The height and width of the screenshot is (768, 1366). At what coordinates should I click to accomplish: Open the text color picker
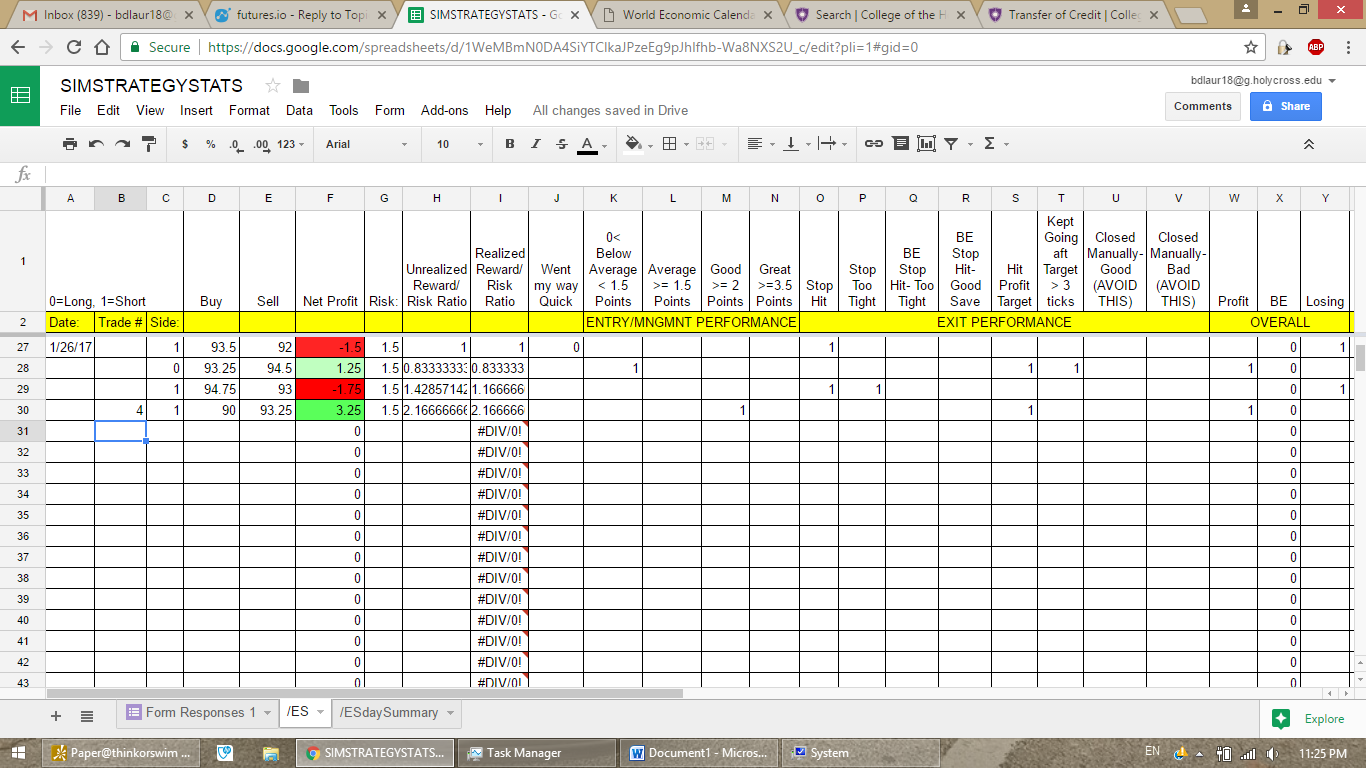pyautogui.click(x=587, y=145)
